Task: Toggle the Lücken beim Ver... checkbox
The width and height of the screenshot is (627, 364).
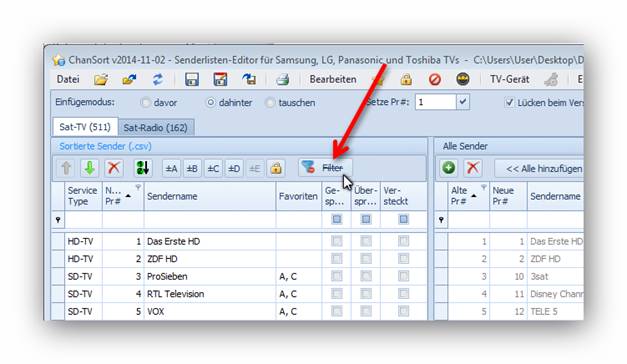Action: click(x=509, y=102)
